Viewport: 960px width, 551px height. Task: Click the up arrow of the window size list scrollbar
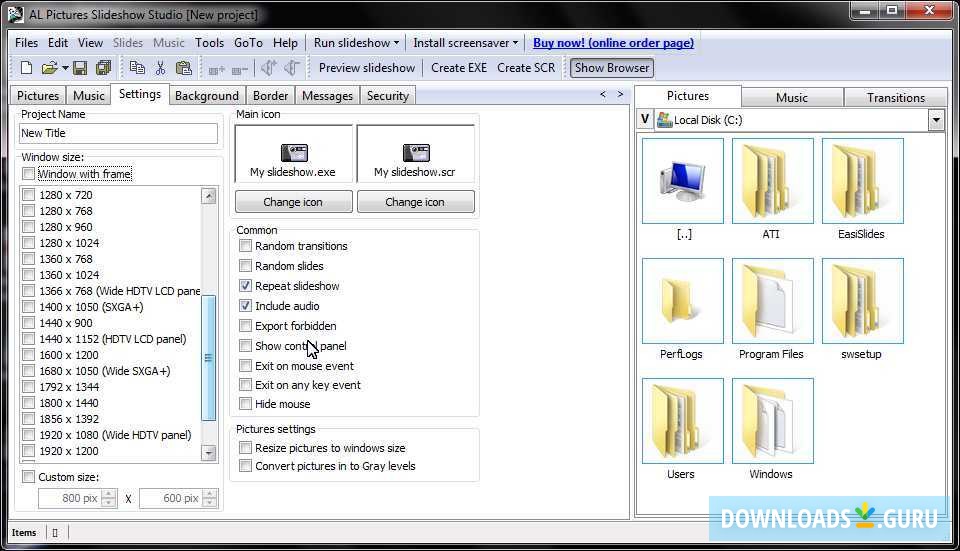[x=209, y=196]
